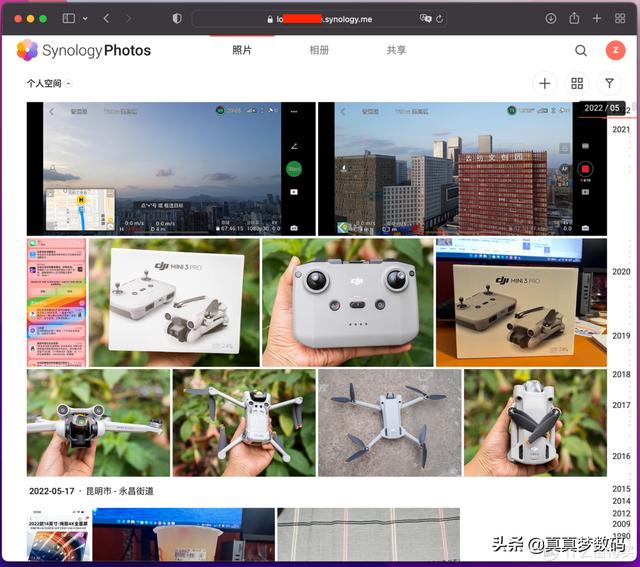Click the 2022 / 05 timeline position indicator
The height and width of the screenshot is (567, 640).
(602, 108)
